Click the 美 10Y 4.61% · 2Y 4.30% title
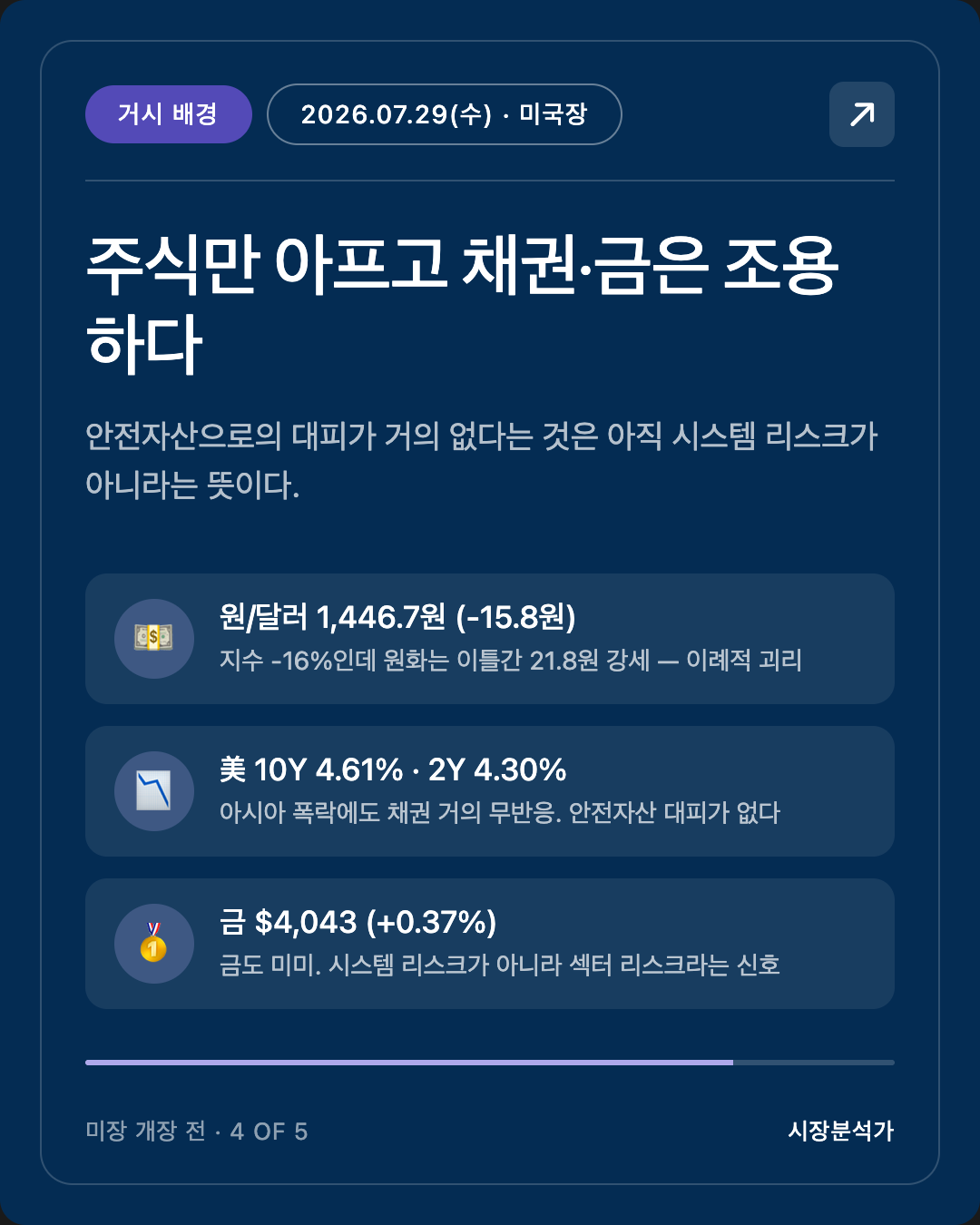Image resolution: width=980 pixels, height=1225 pixels. (393, 769)
